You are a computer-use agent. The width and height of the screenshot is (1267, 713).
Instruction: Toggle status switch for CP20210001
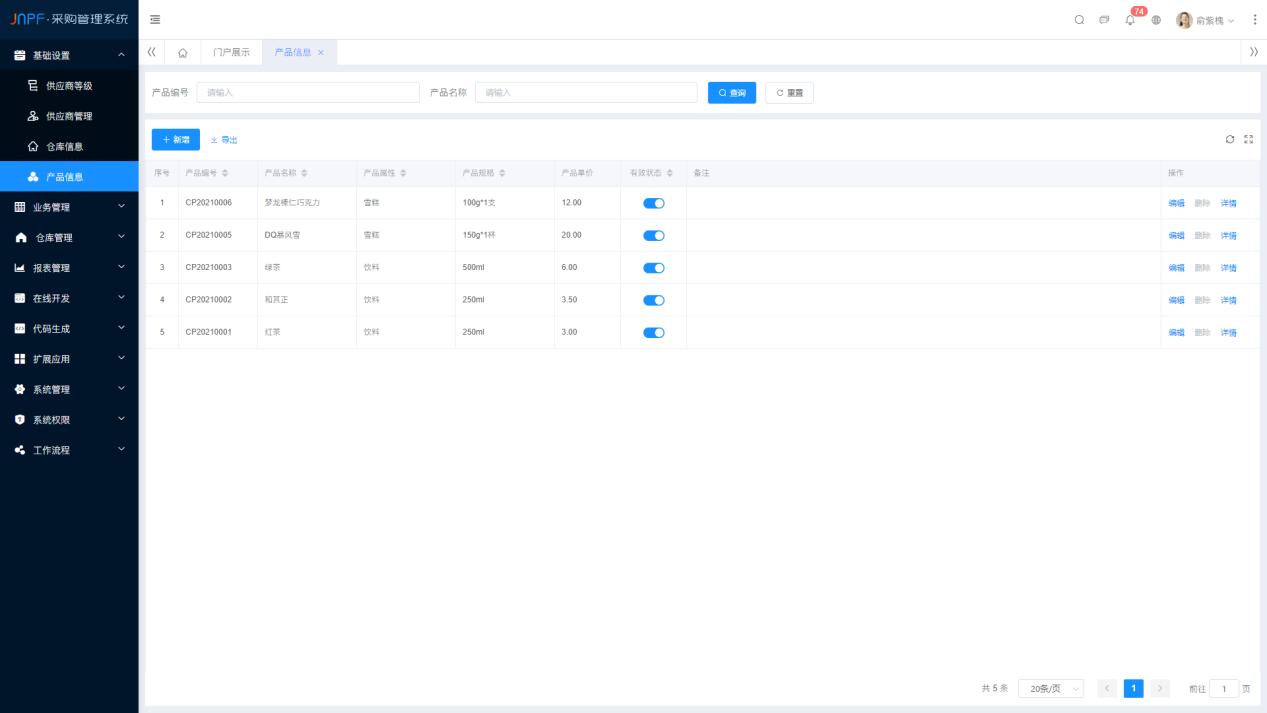654,332
